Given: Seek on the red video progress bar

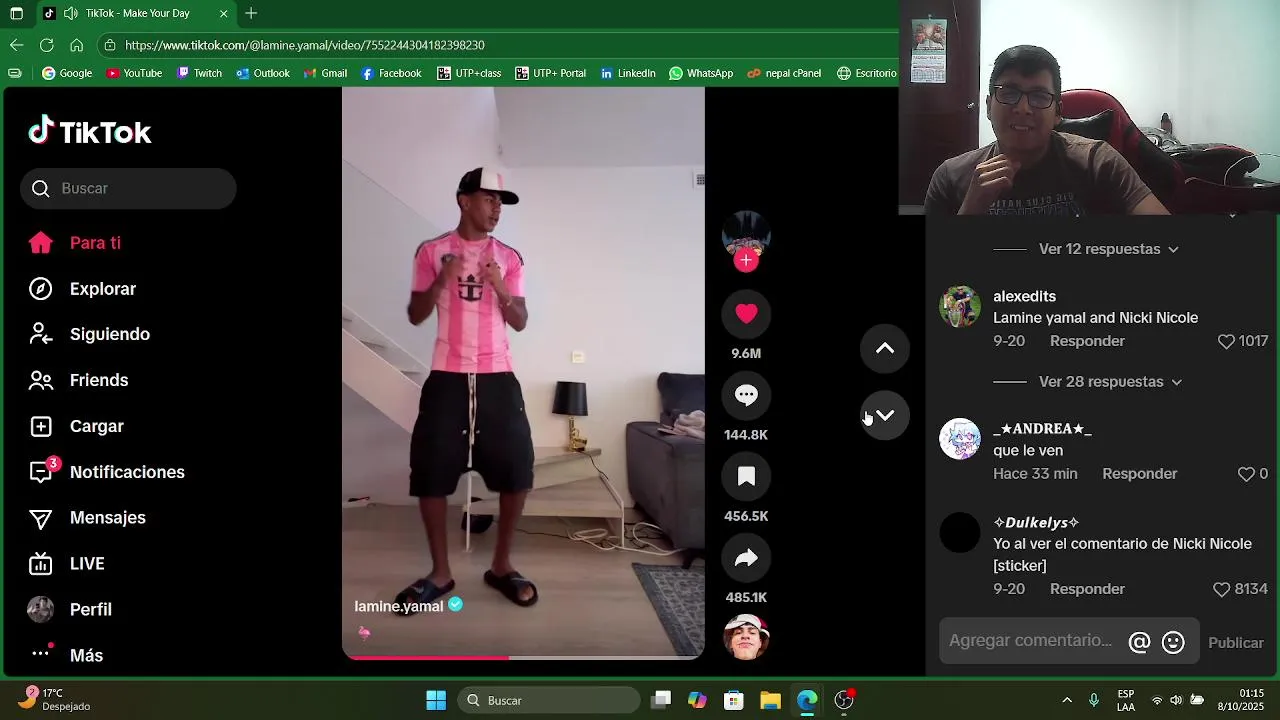Looking at the screenshot, I should [523, 657].
